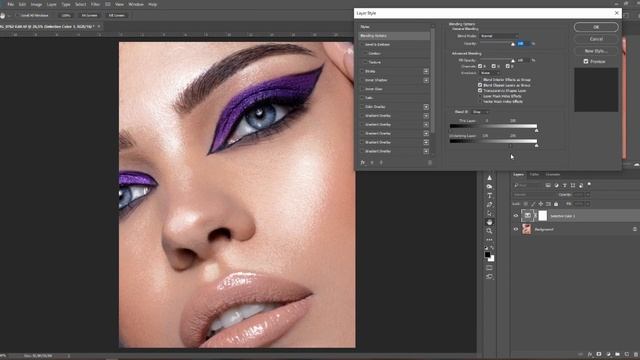Viewport: 640px width, 360px height.
Task: Open layer filter Kind dropdown
Action: pyautogui.click(x=529, y=185)
